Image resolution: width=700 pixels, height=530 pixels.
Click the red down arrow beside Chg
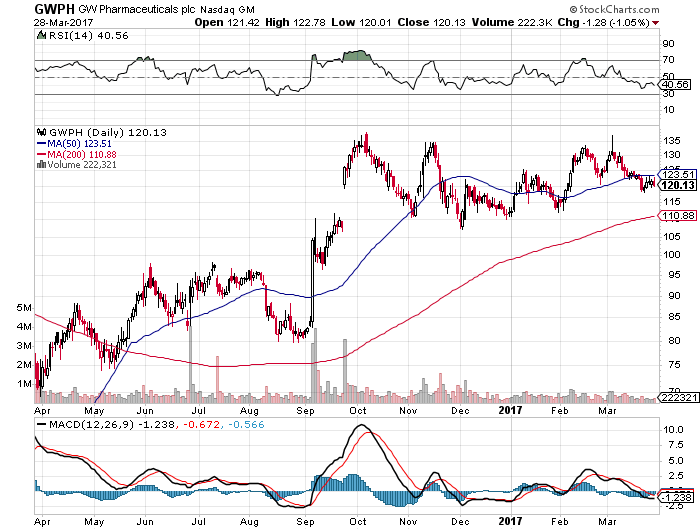[x=655, y=23]
